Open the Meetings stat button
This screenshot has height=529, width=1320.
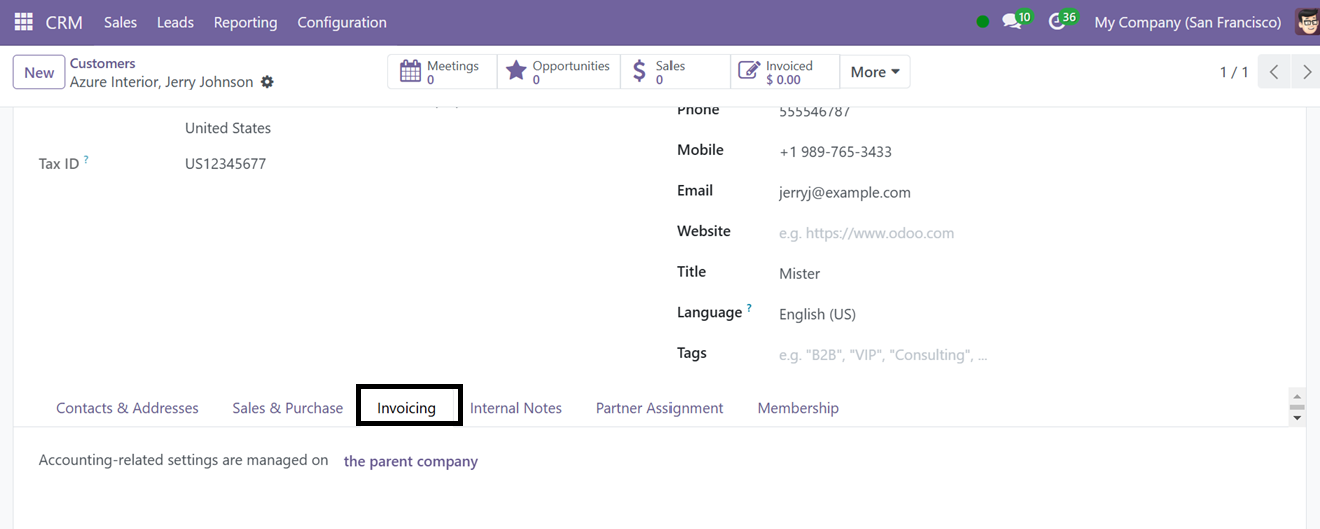pos(442,72)
